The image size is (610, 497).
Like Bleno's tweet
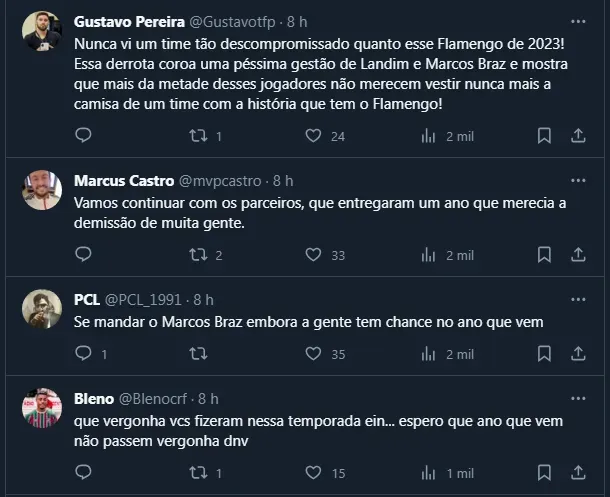pos(313,473)
